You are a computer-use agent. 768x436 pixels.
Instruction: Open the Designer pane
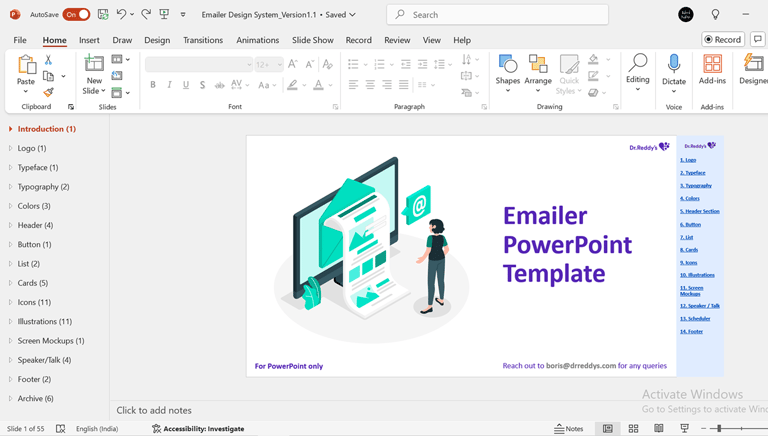753,70
